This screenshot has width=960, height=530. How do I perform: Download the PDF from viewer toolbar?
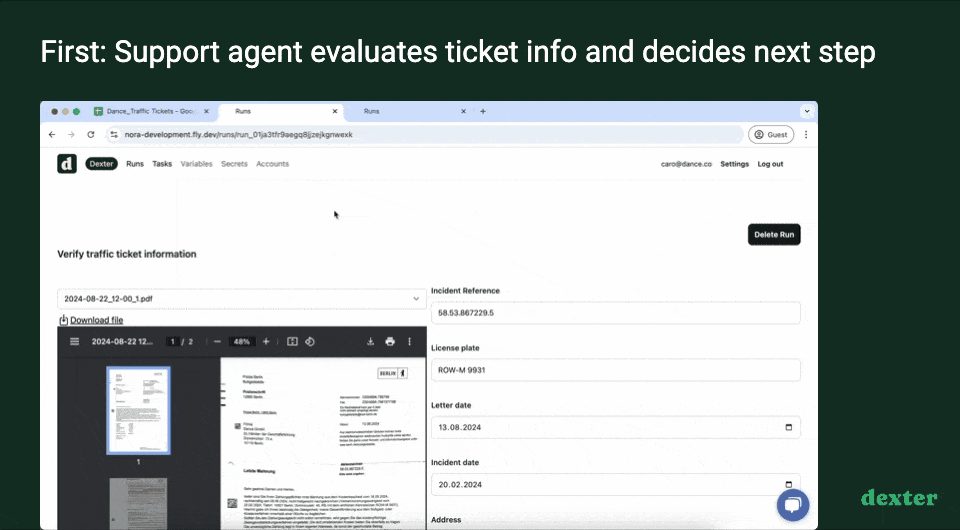370,342
